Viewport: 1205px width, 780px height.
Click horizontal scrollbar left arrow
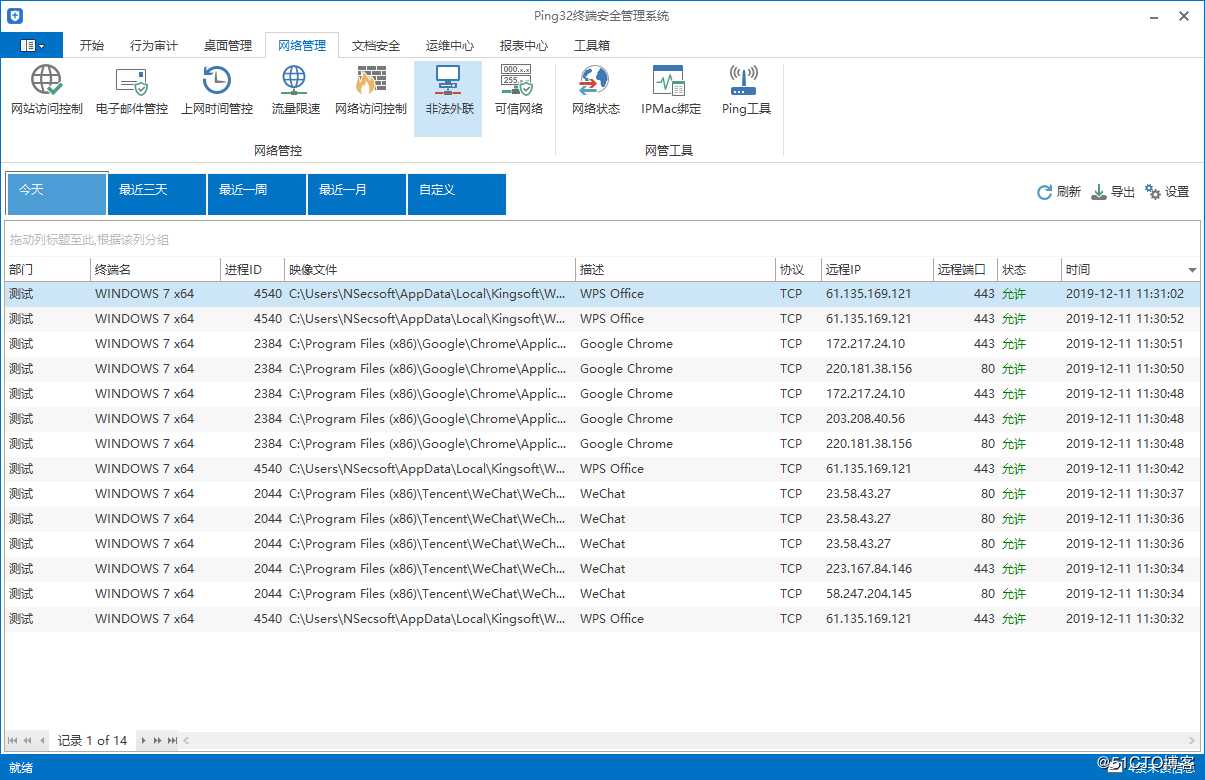tap(186, 741)
